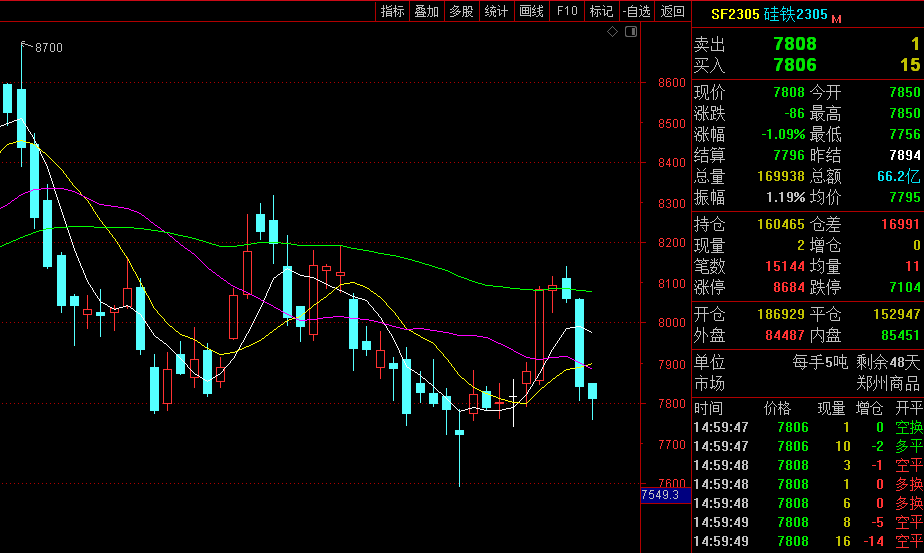
Task: Open the 多股 multi-stock view
Action: 461,11
